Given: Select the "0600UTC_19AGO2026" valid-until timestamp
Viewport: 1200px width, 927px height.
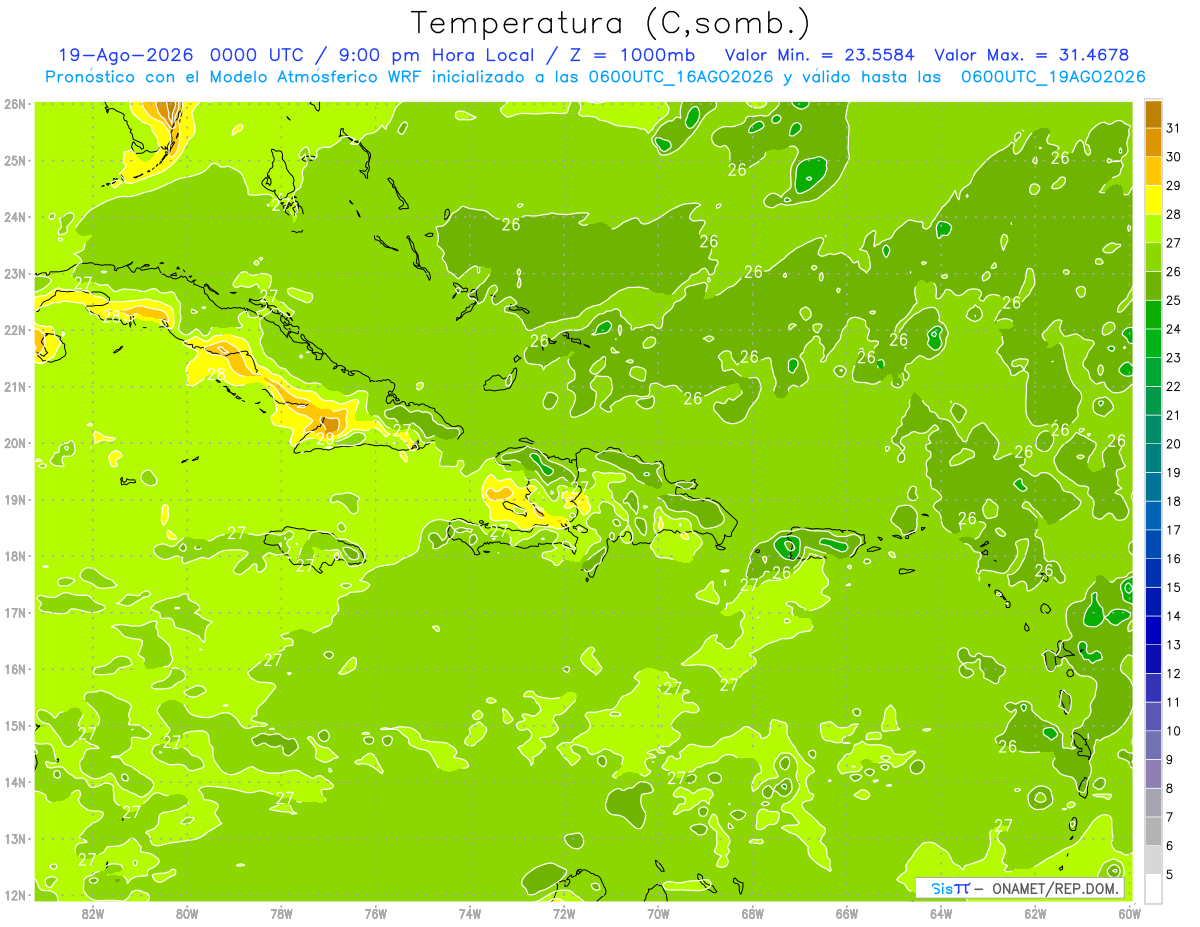Looking at the screenshot, I should pos(1052,76).
